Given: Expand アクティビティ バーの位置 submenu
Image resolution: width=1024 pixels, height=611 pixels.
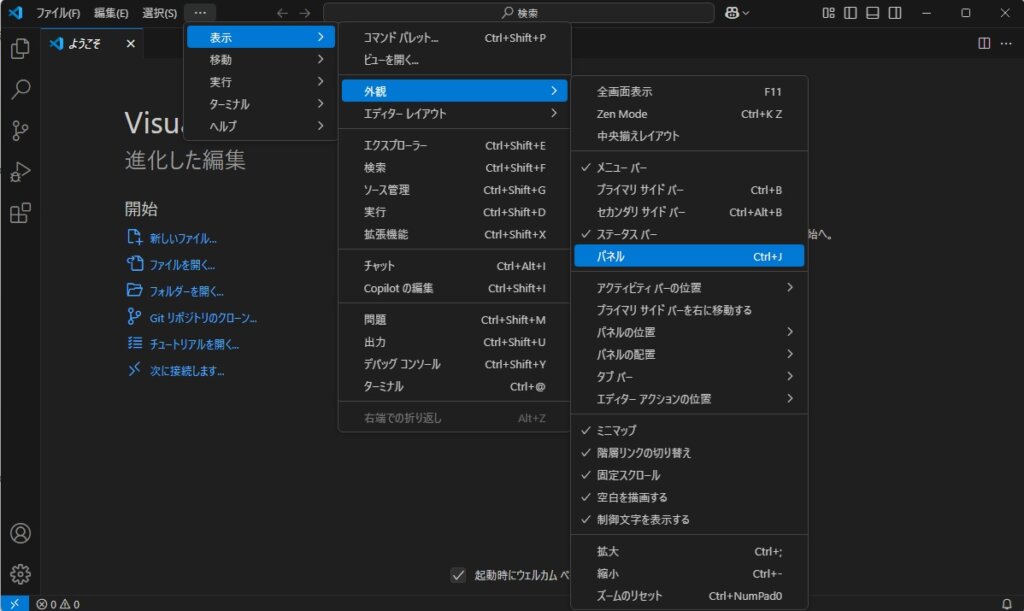Looking at the screenshot, I should pyautogui.click(x=689, y=288).
